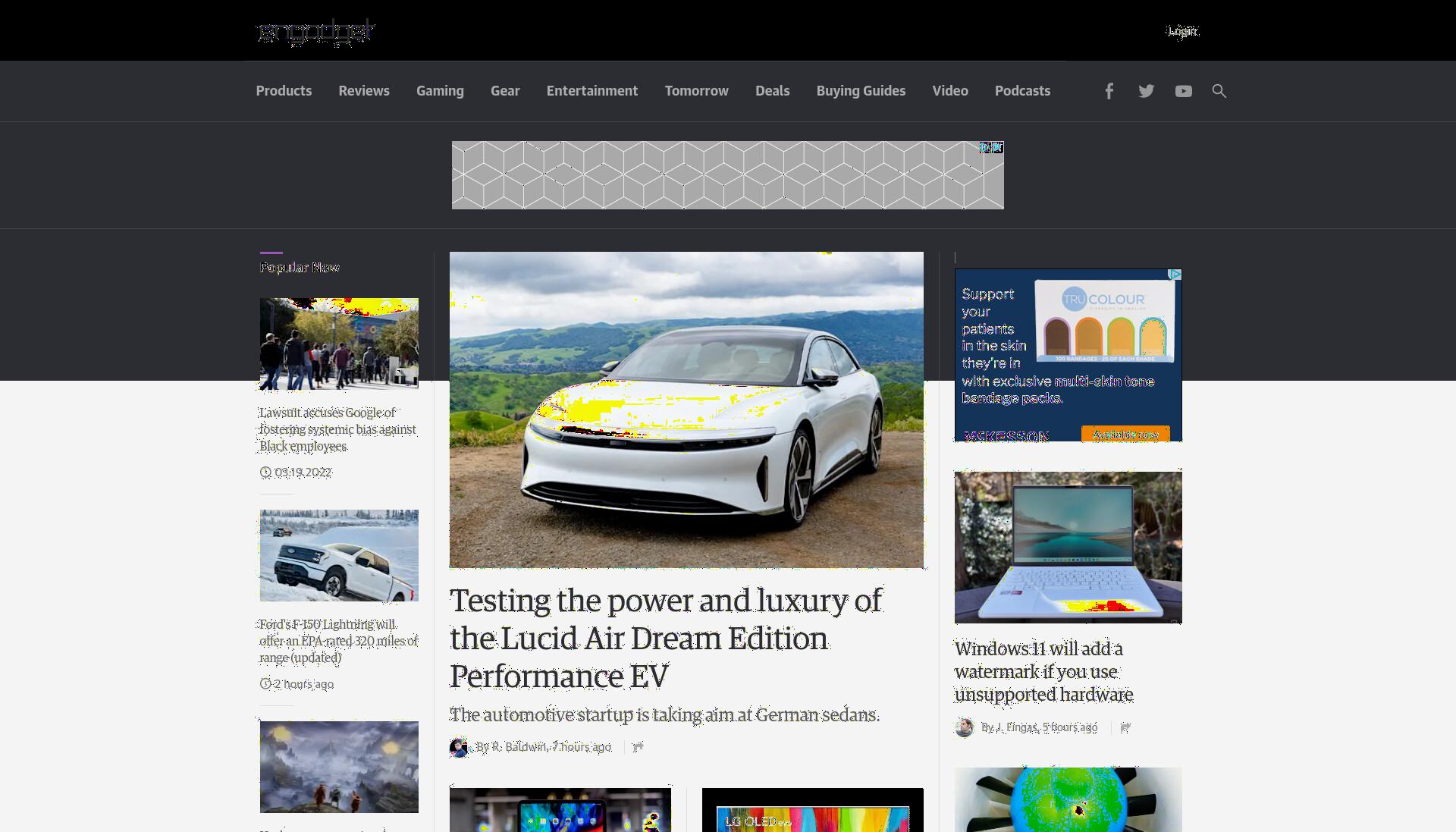Go to the Video section
The image size is (1456, 832).
(950, 91)
